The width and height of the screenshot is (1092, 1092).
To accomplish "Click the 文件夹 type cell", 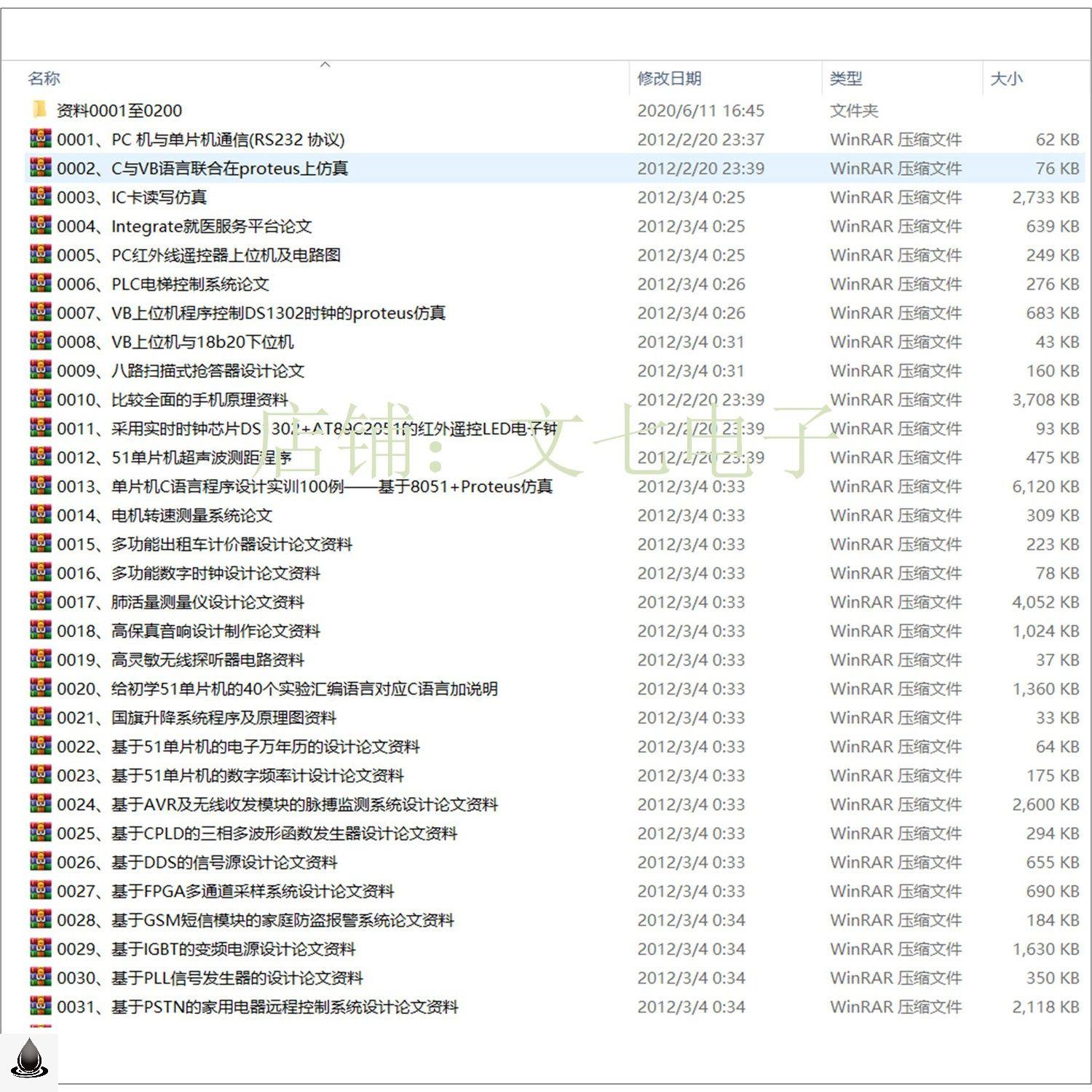I will [x=854, y=111].
